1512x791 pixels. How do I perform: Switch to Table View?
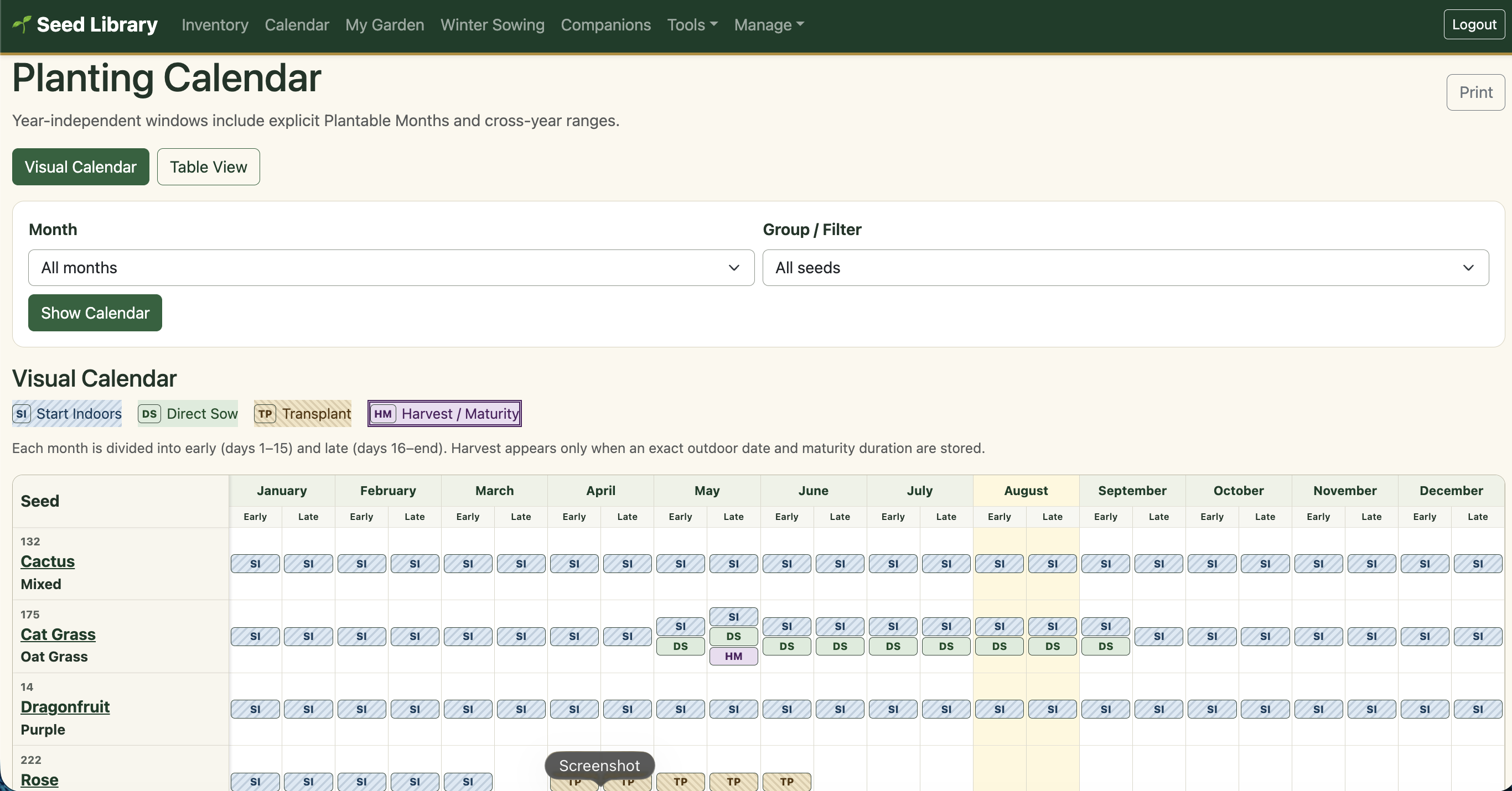pos(208,166)
